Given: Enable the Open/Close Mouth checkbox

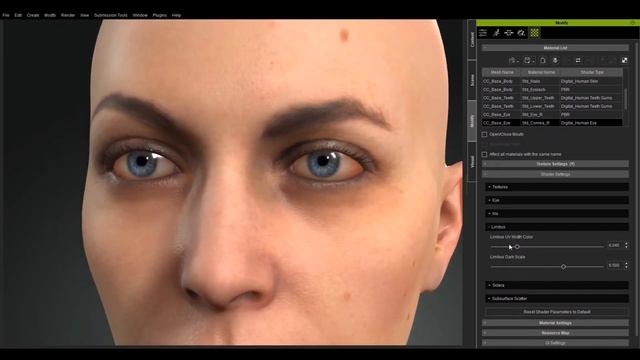Looking at the screenshot, I should (x=484, y=134).
